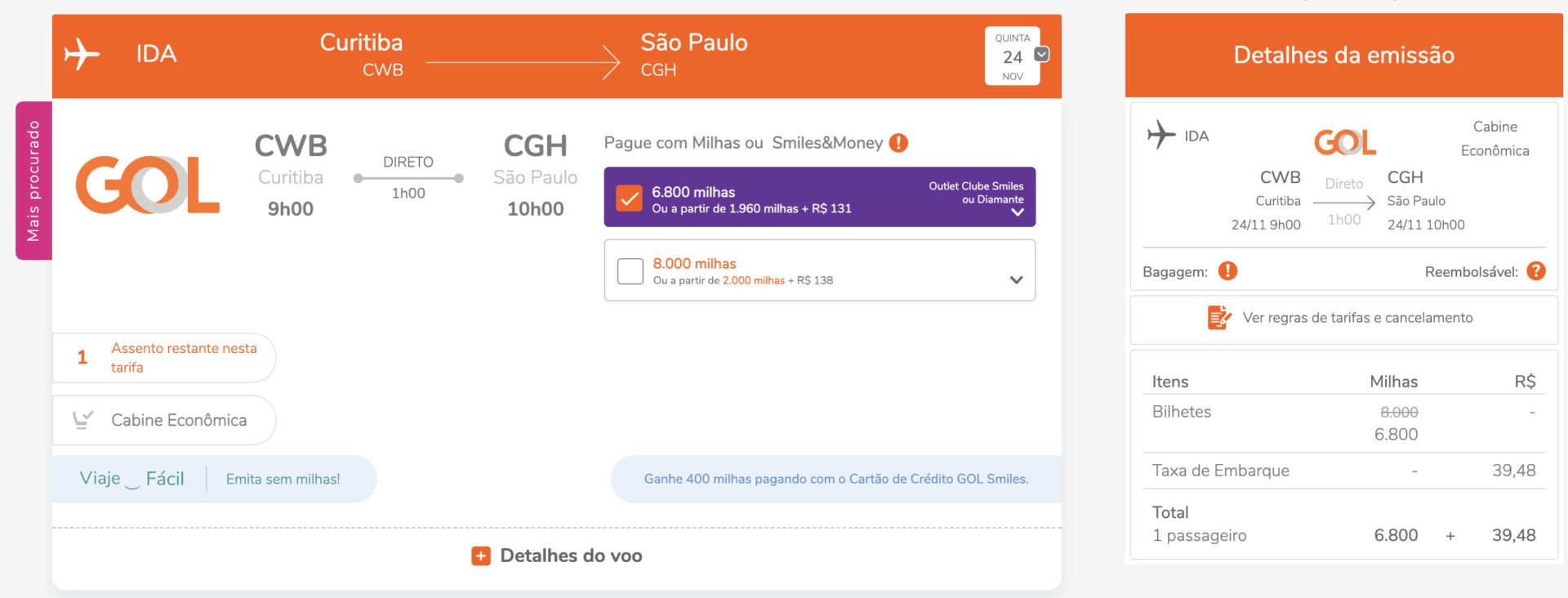Check the 8.000 milhas fare checkbox
The height and width of the screenshot is (598, 1568).
click(x=630, y=271)
